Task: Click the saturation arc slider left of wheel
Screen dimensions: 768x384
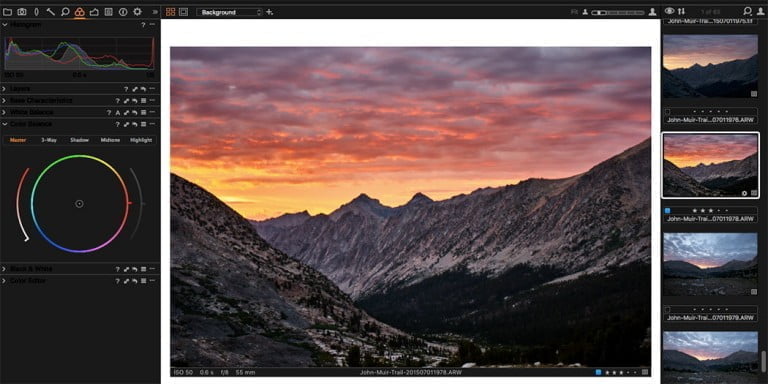Action: [x=22, y=204]
